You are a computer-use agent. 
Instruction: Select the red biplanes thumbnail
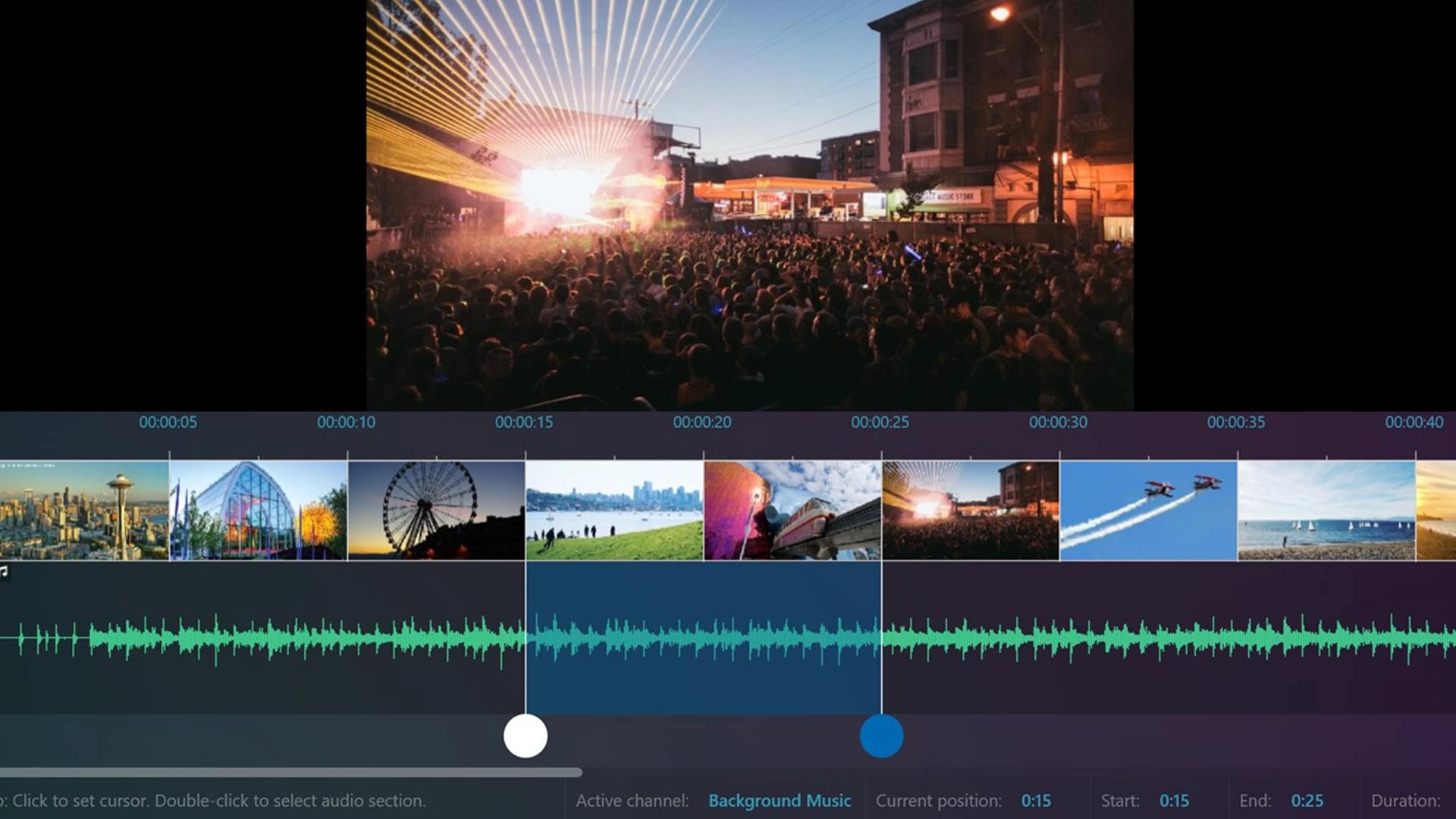(1148, 510)
